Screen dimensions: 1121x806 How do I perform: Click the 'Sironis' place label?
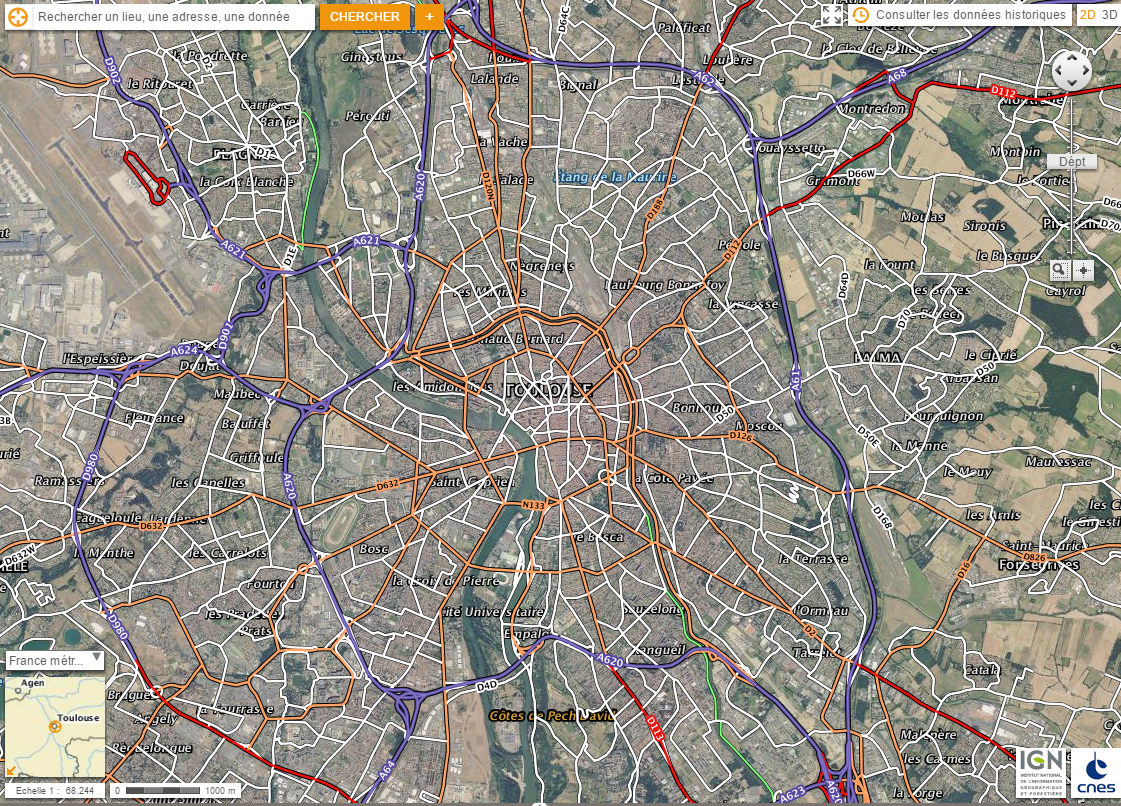pyautogui.click(x=984, y=225)
